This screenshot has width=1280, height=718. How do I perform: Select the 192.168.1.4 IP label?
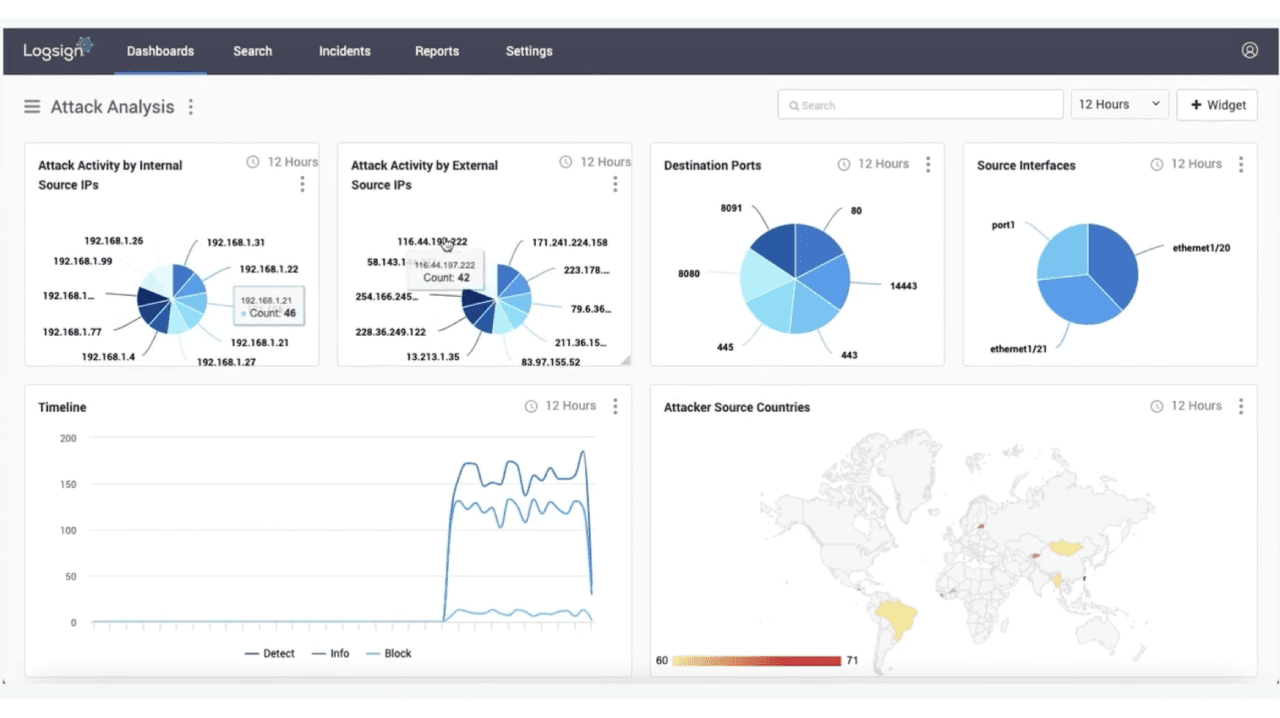point(108,357)
